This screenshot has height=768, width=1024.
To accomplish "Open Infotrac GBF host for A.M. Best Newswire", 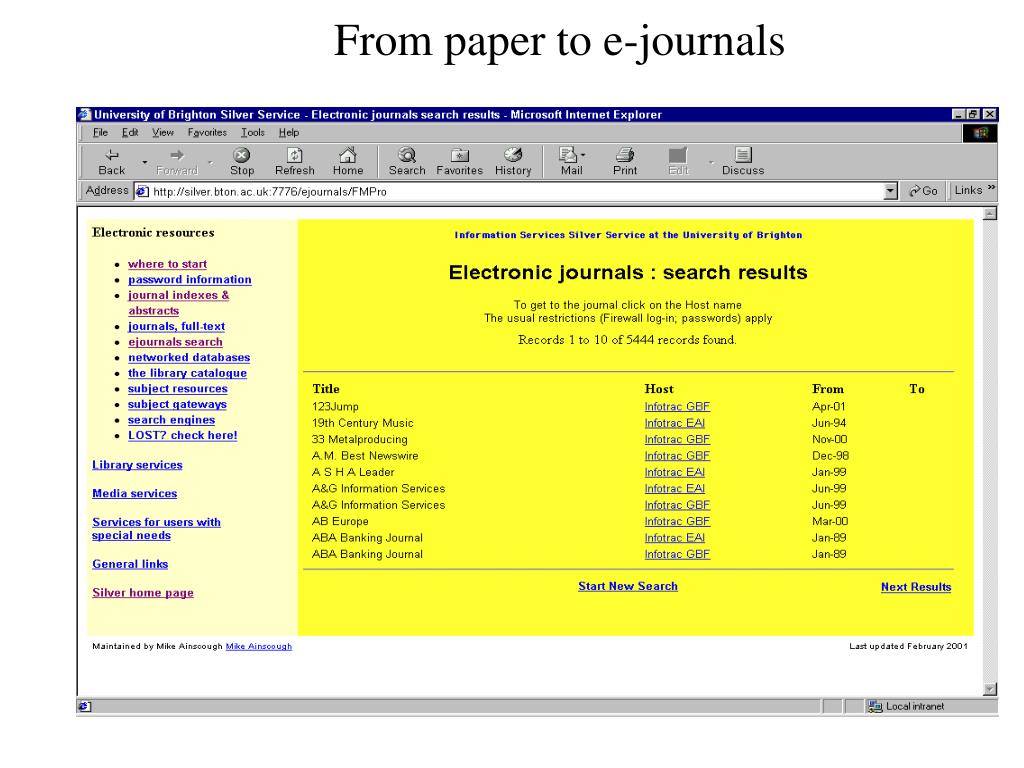I will 677,456.
